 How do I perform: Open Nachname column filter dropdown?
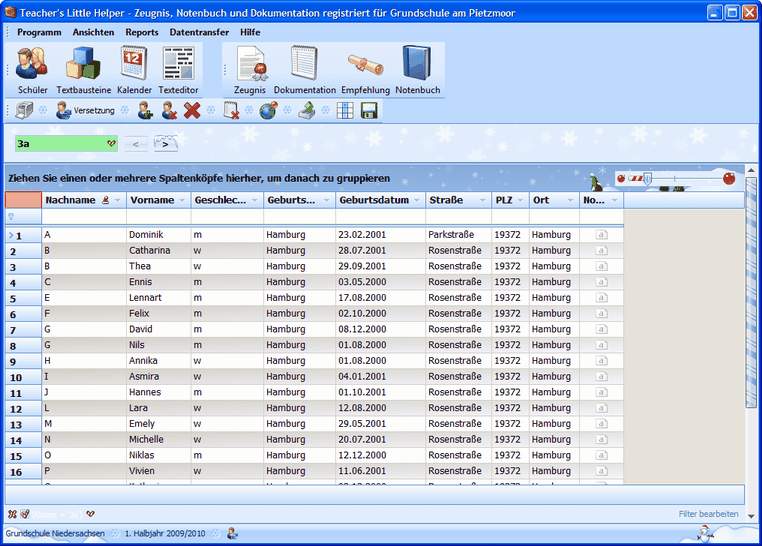click(117, 200)
